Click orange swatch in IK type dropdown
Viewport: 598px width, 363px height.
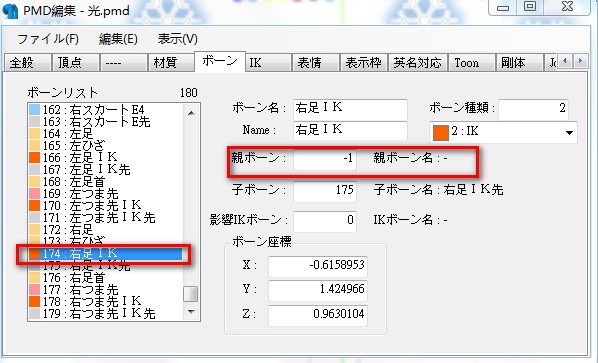point(440,133)
